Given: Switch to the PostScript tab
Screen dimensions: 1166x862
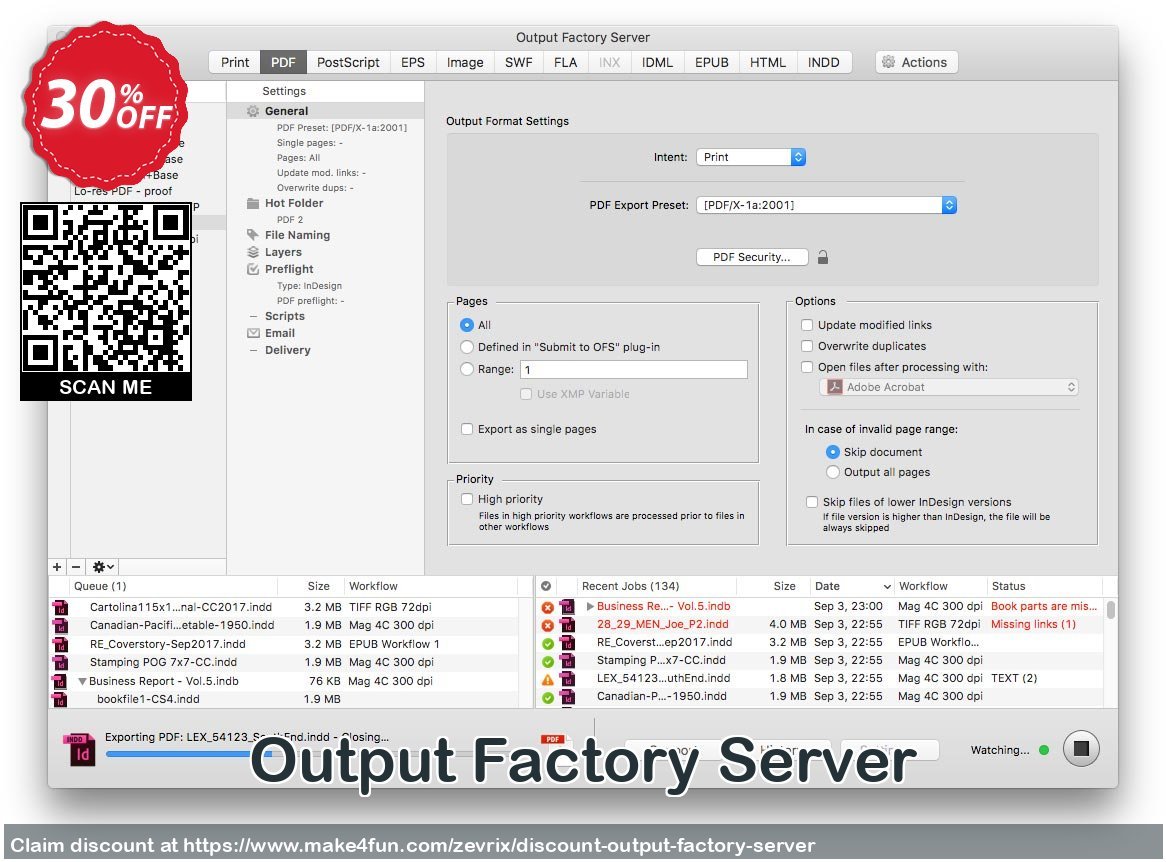Looking at the screenshot, I should pos(348,62).
